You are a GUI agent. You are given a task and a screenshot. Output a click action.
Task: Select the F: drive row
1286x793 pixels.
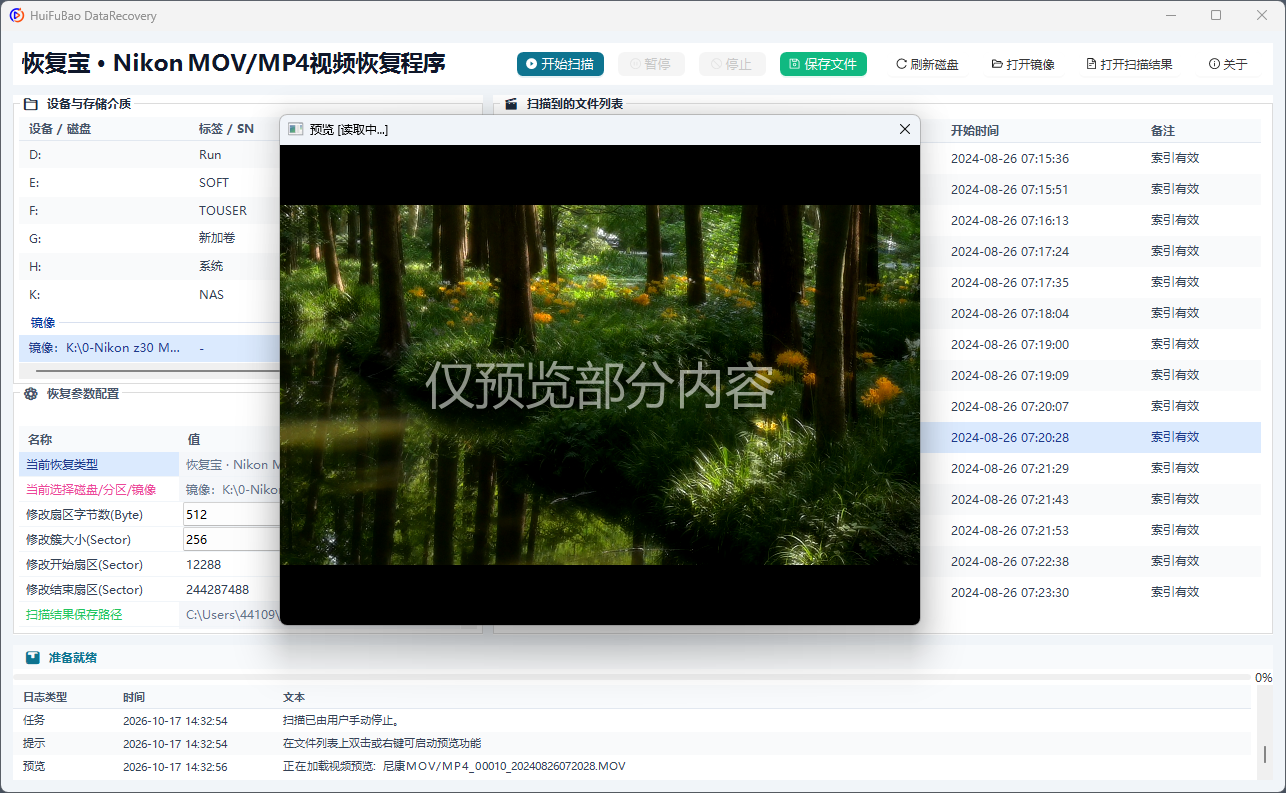click(x=149, y=211)
